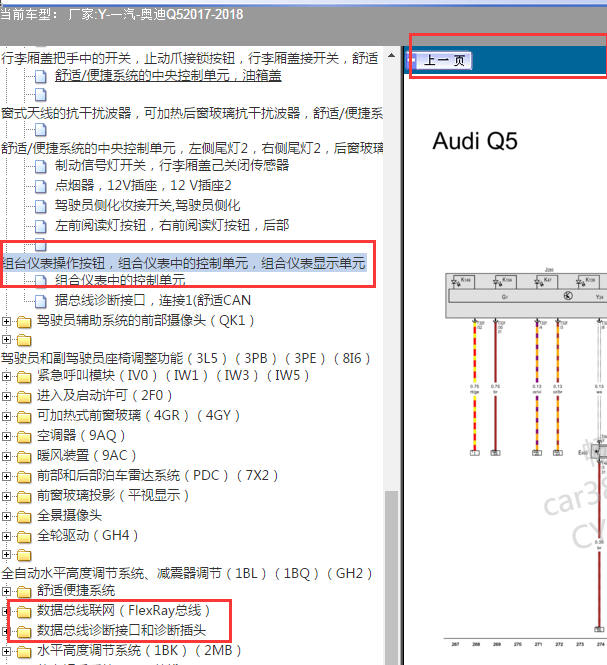This screenshot has width=607, height=665.
Task: Click the J285 component block in diagram
Action: 526,295
